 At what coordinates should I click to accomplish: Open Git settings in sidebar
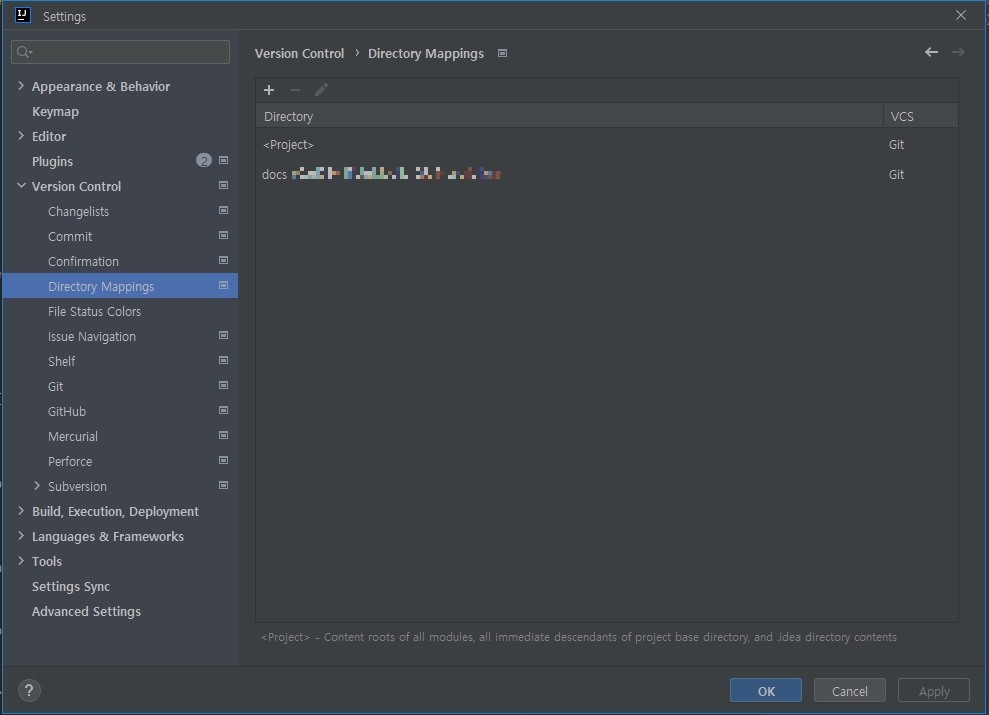(x=56, y=387)
